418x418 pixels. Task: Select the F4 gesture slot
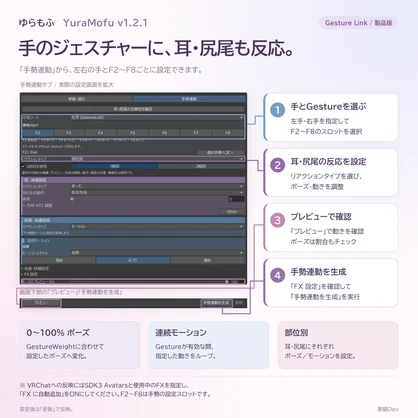(x=100, y=133)
